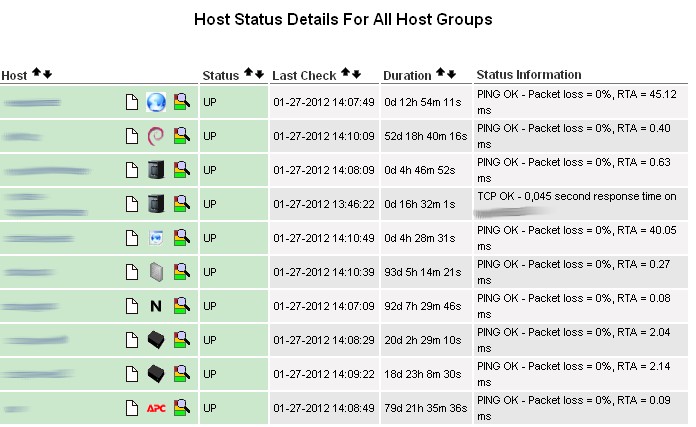Click the gray server icon in 93d row
696x427 pixels.
coord(155,271)
